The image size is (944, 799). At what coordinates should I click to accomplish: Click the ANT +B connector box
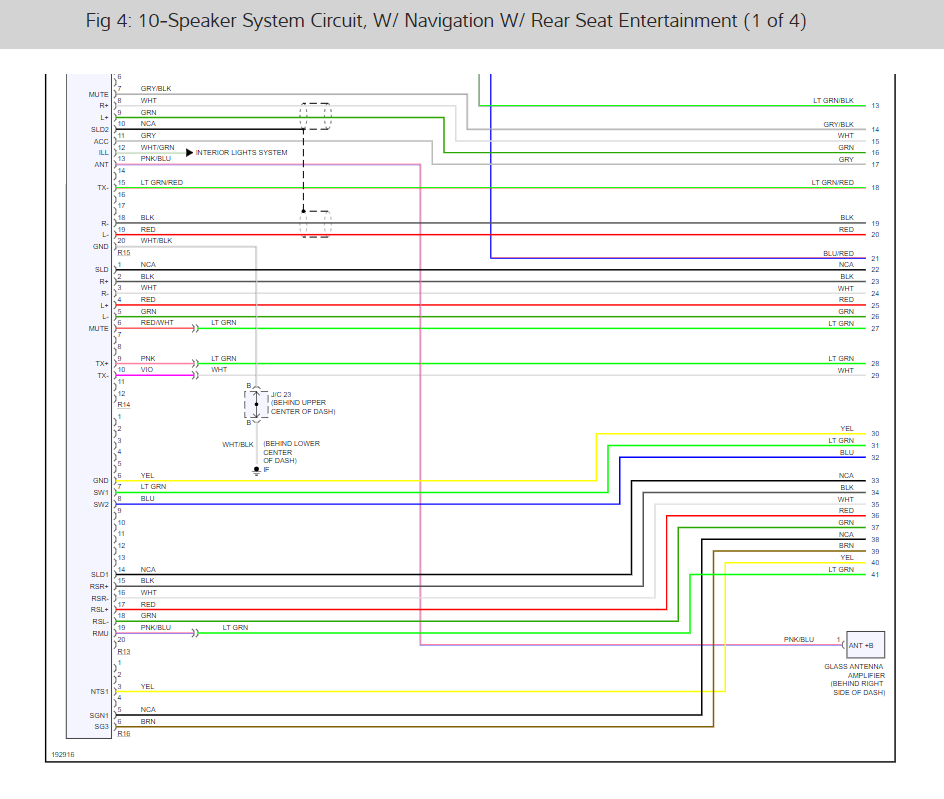point(865,645)
